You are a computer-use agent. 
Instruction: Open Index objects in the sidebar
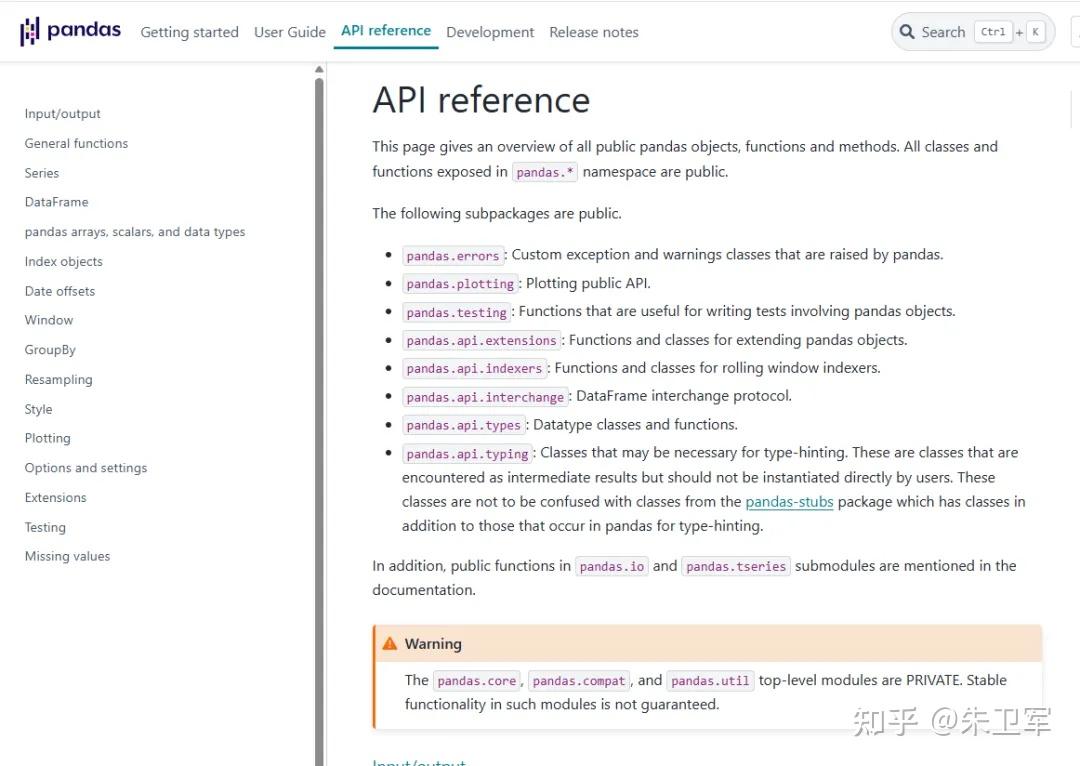click(63, 261)
